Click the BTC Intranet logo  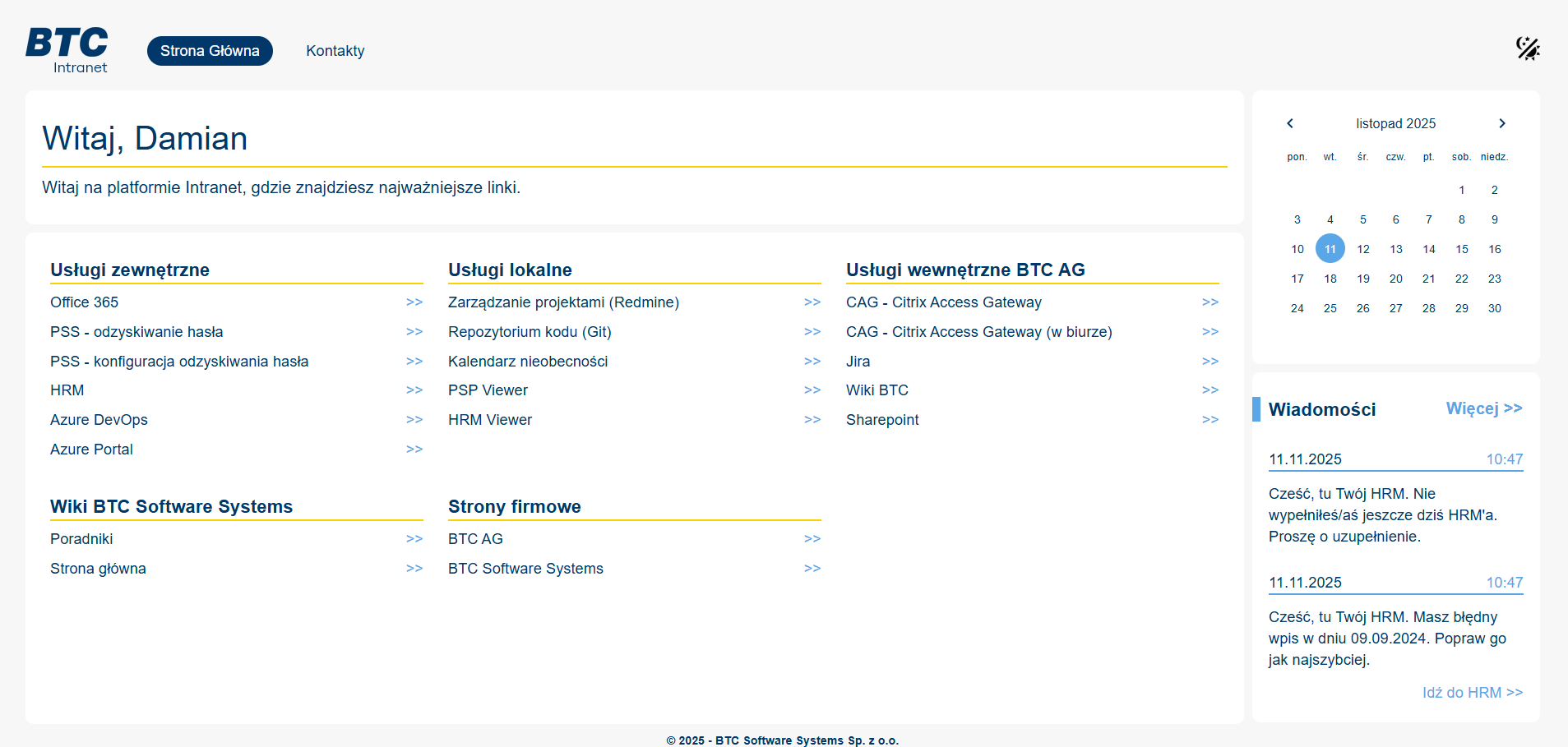click(67, 50)
